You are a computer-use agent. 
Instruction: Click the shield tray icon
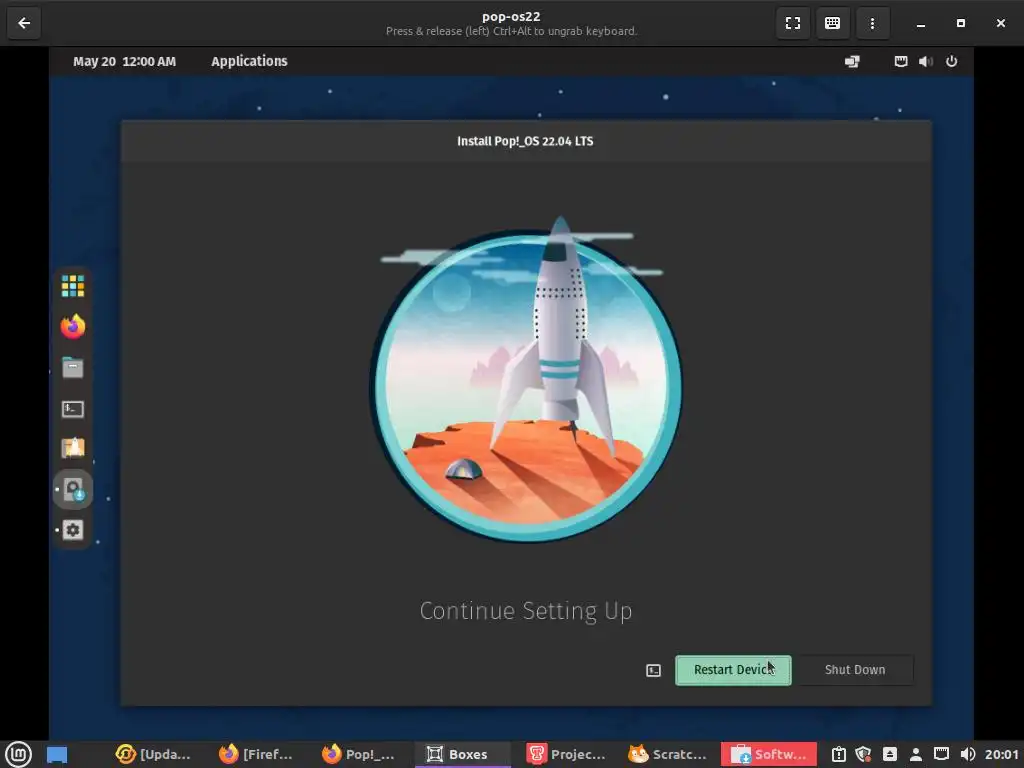pyautogui.click(x=863, y=755)
